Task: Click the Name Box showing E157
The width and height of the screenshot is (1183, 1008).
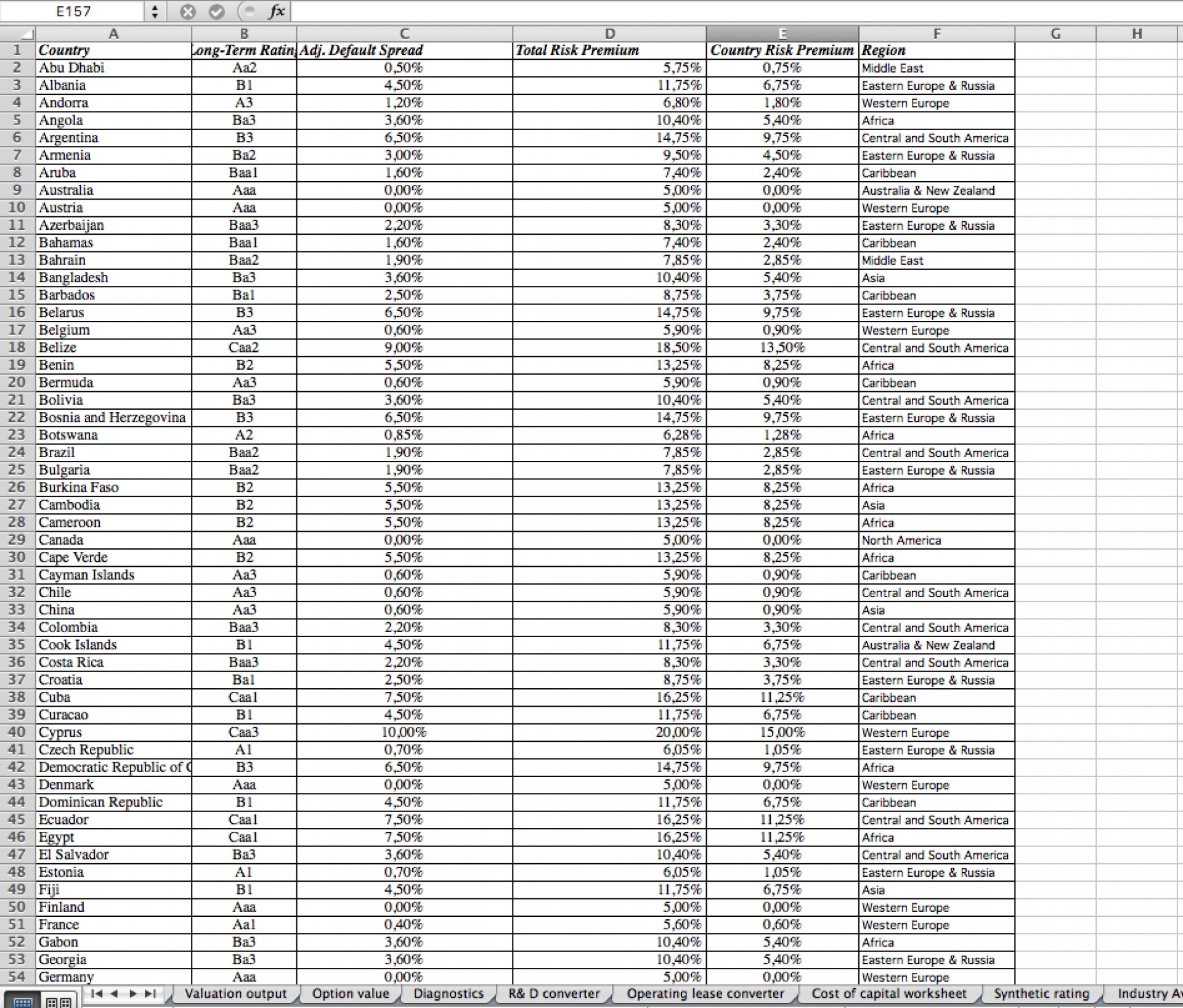Action: pyautogui.click(x=73, y=12)
